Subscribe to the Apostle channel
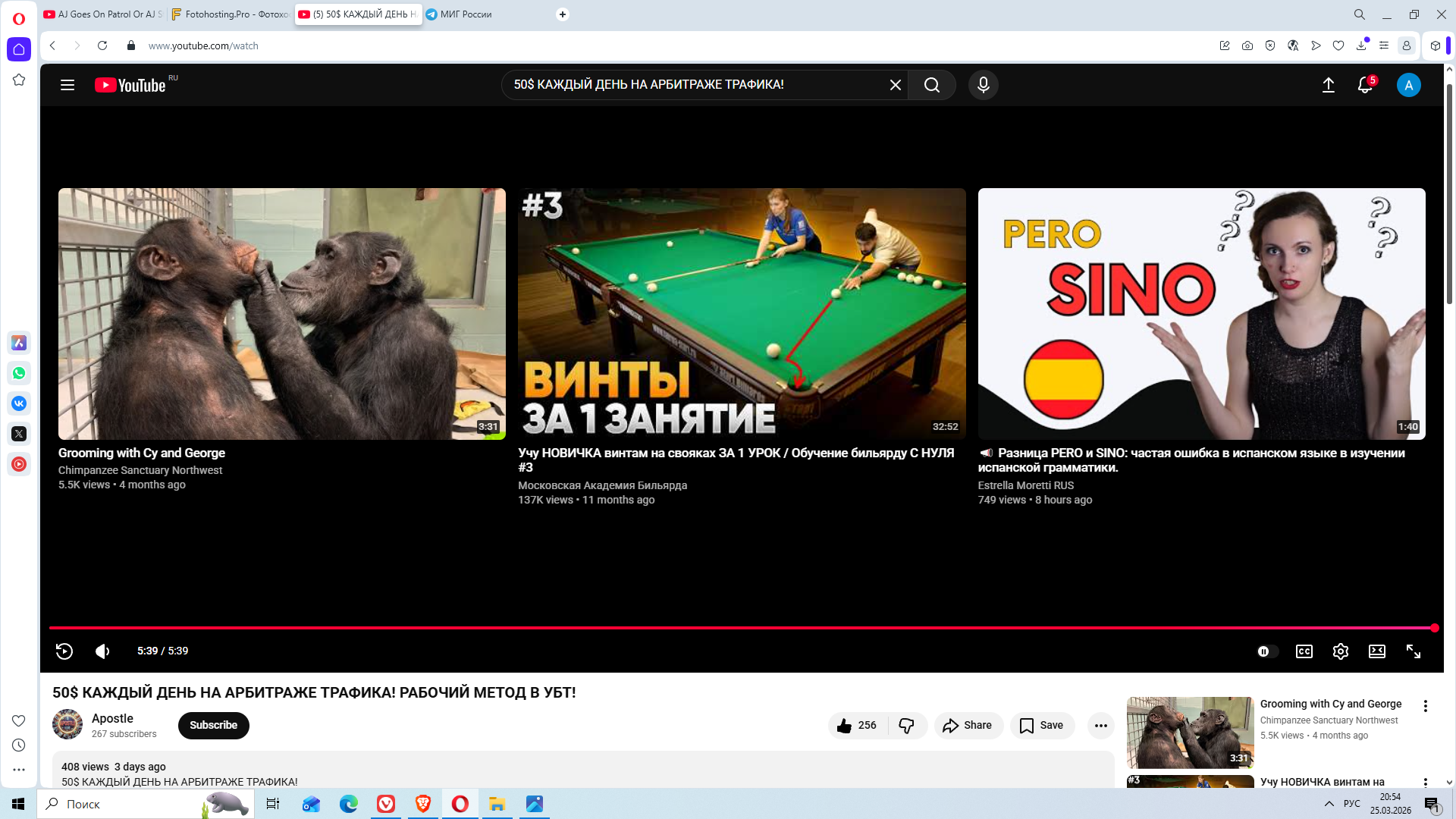The height and width of the screenshot is (819, 1456). [x=213, y=726]
